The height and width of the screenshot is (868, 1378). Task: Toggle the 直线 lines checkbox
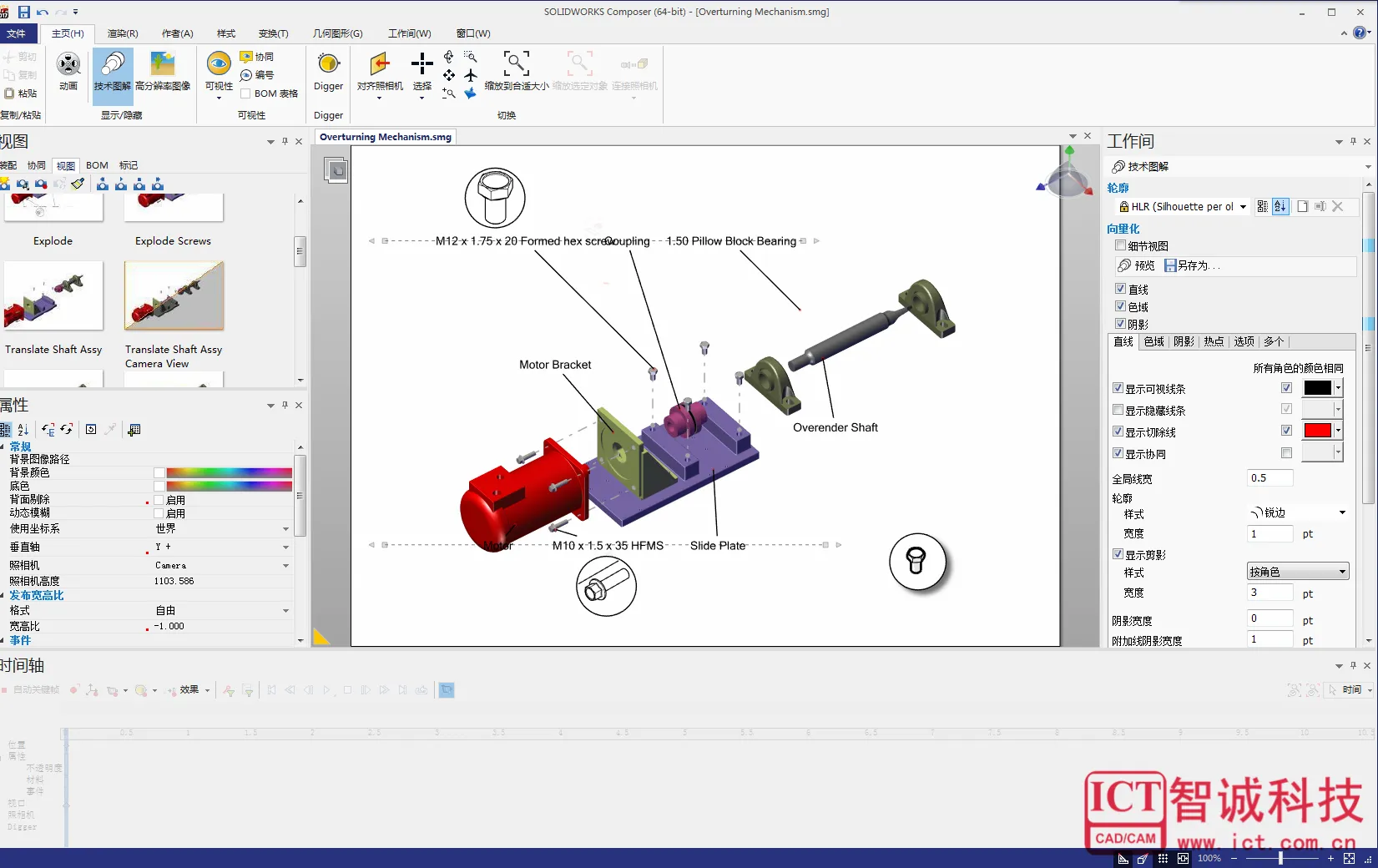[1120, 289]
